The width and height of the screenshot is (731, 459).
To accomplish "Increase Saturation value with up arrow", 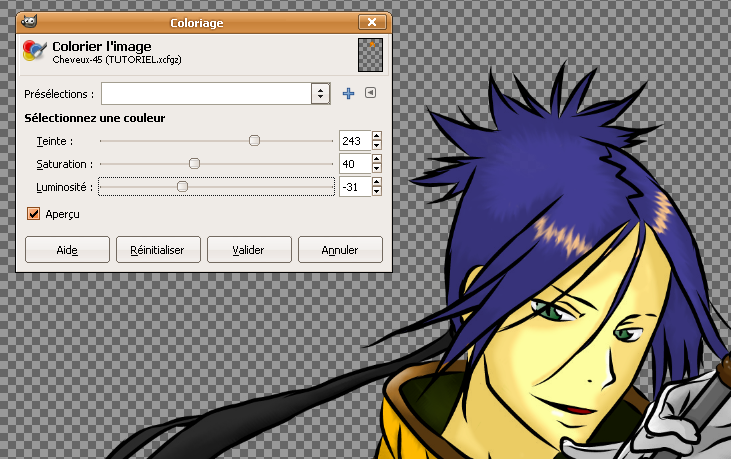I will [377, 159].
